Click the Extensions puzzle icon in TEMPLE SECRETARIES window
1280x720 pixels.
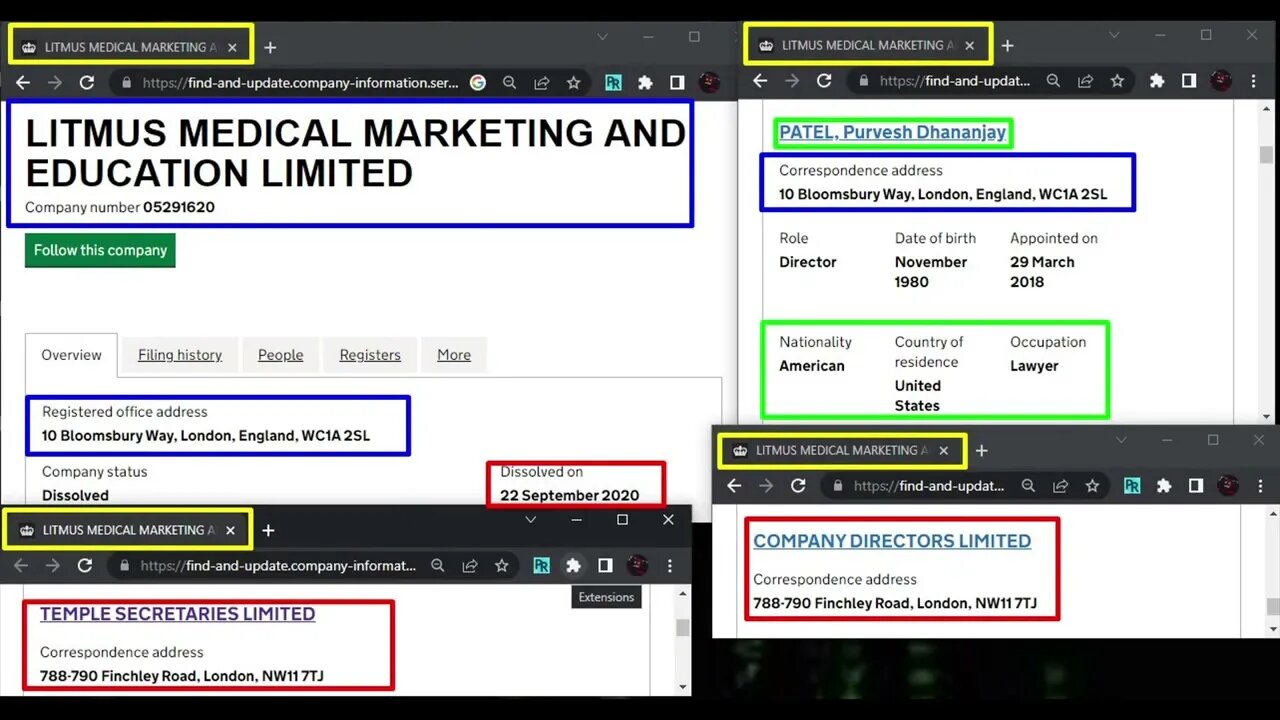click(x=573, y=566)
